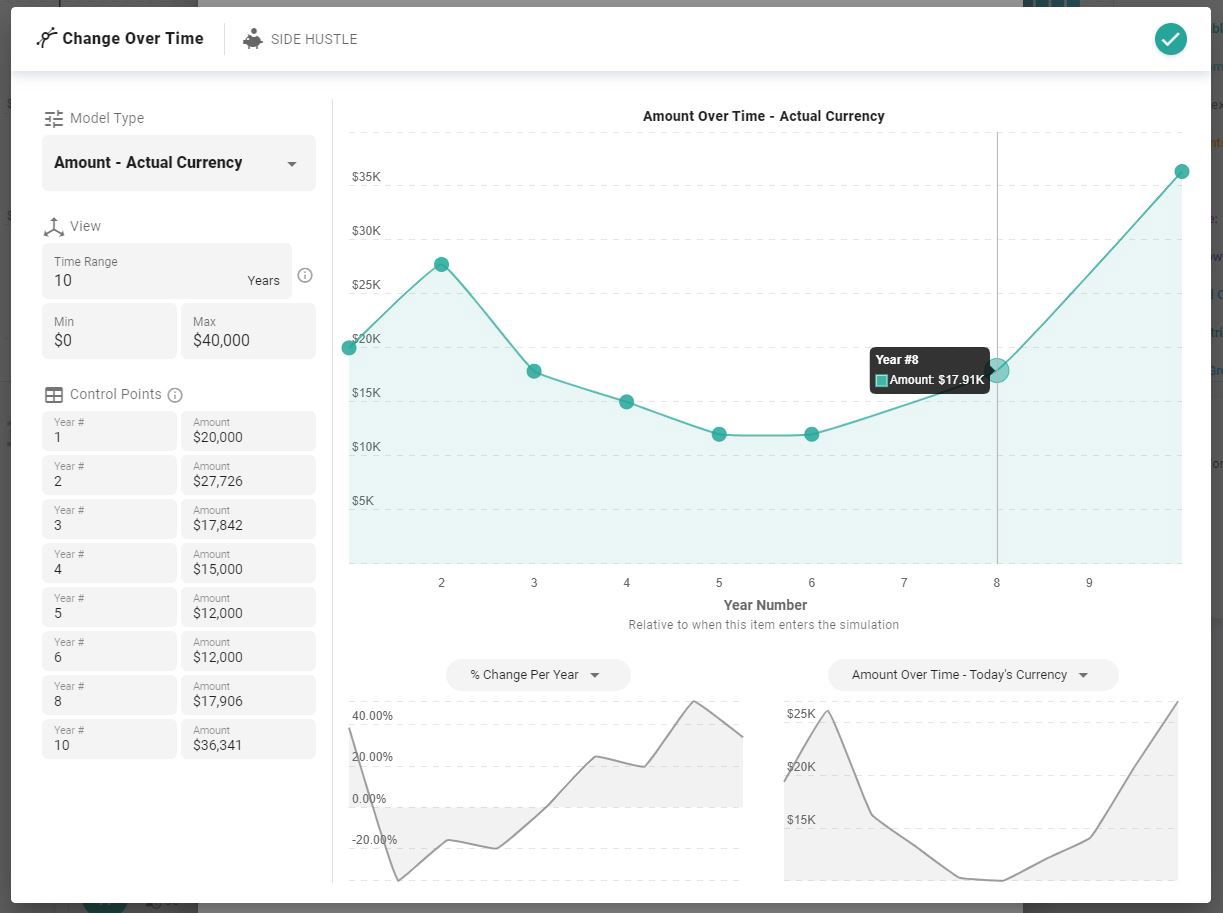Image resolution: width=1223 pixels, height=913 pixels.
Task: Click the chart data point at Year 2
Action: pos(441,264)
